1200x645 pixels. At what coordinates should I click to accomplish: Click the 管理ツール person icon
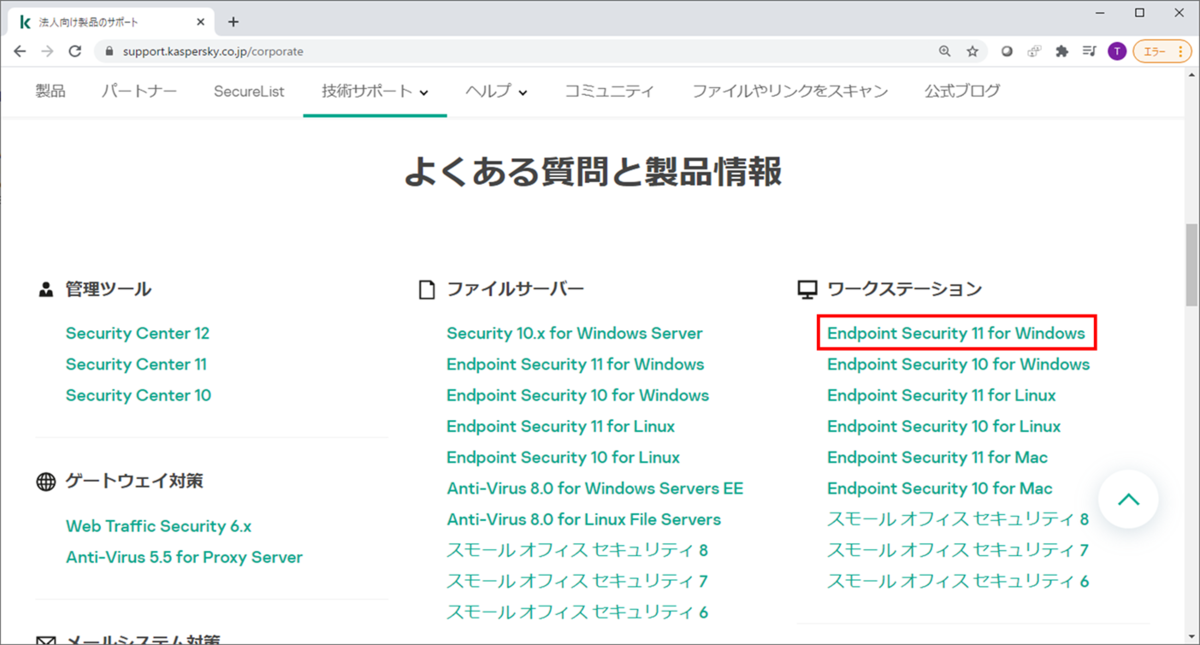46,288
